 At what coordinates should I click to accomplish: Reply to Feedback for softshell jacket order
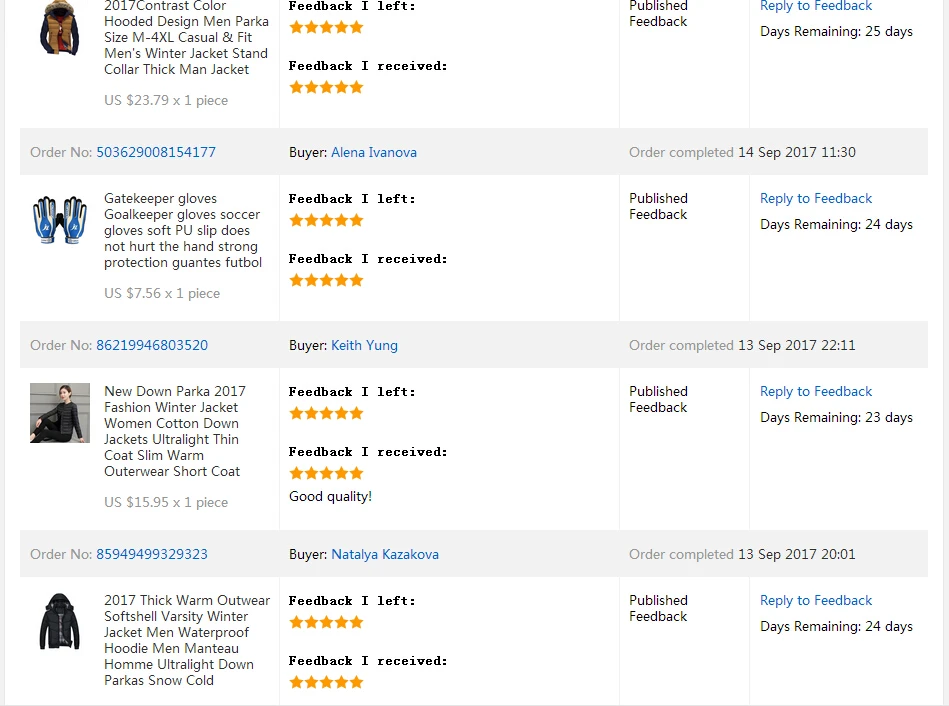coord(815,600)
